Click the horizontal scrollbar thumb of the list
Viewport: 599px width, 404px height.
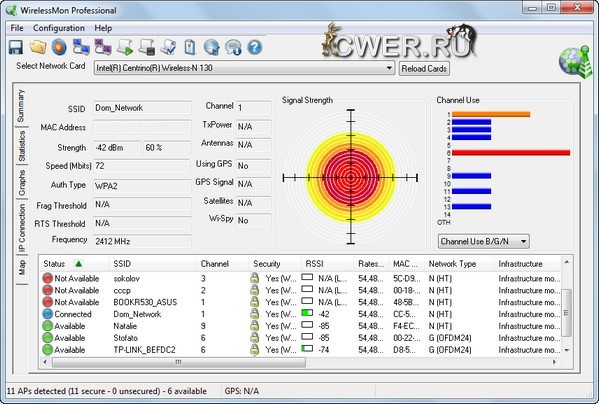pos(178,362)
